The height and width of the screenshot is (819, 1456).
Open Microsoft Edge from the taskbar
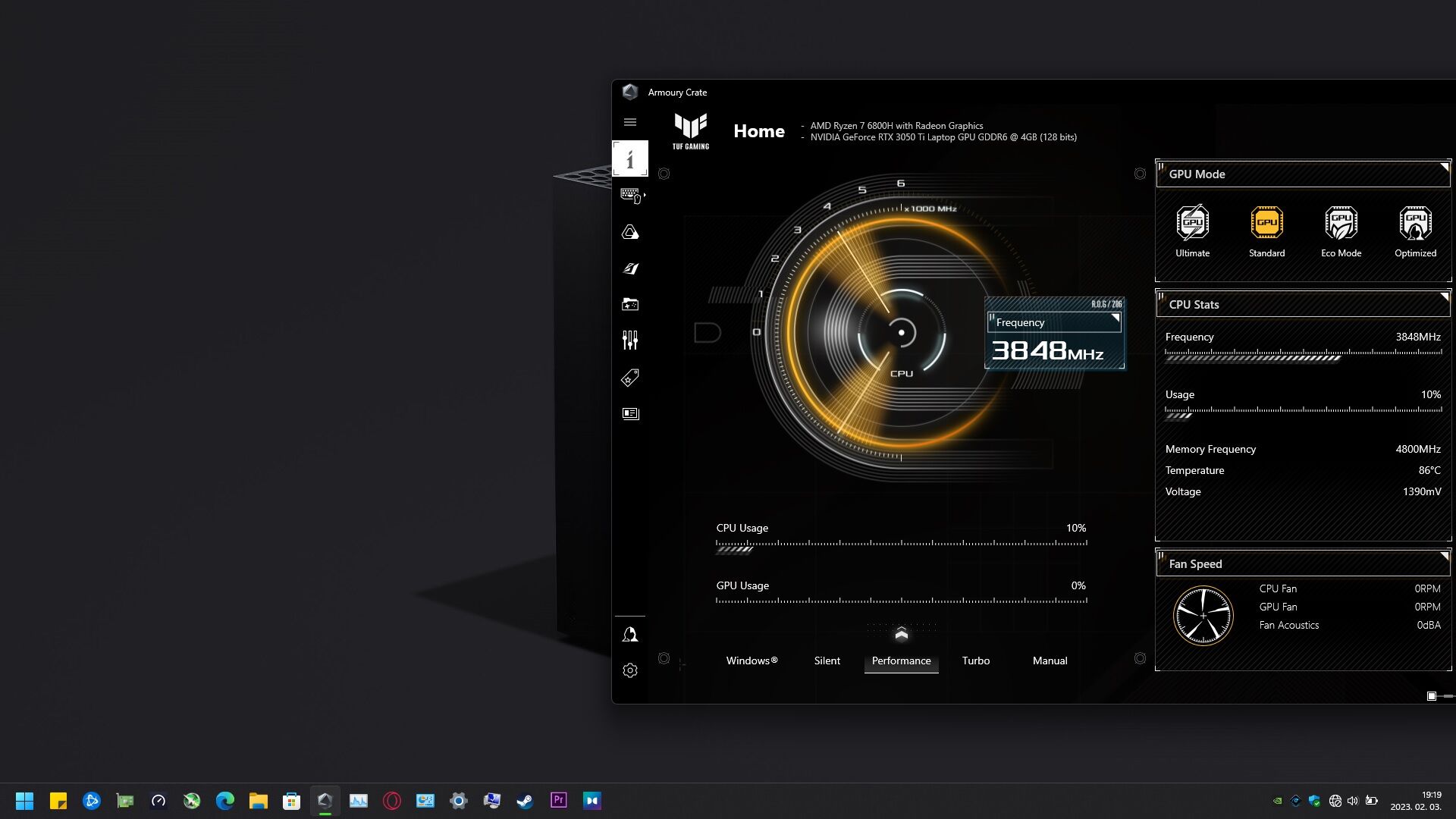click(225, 801)
